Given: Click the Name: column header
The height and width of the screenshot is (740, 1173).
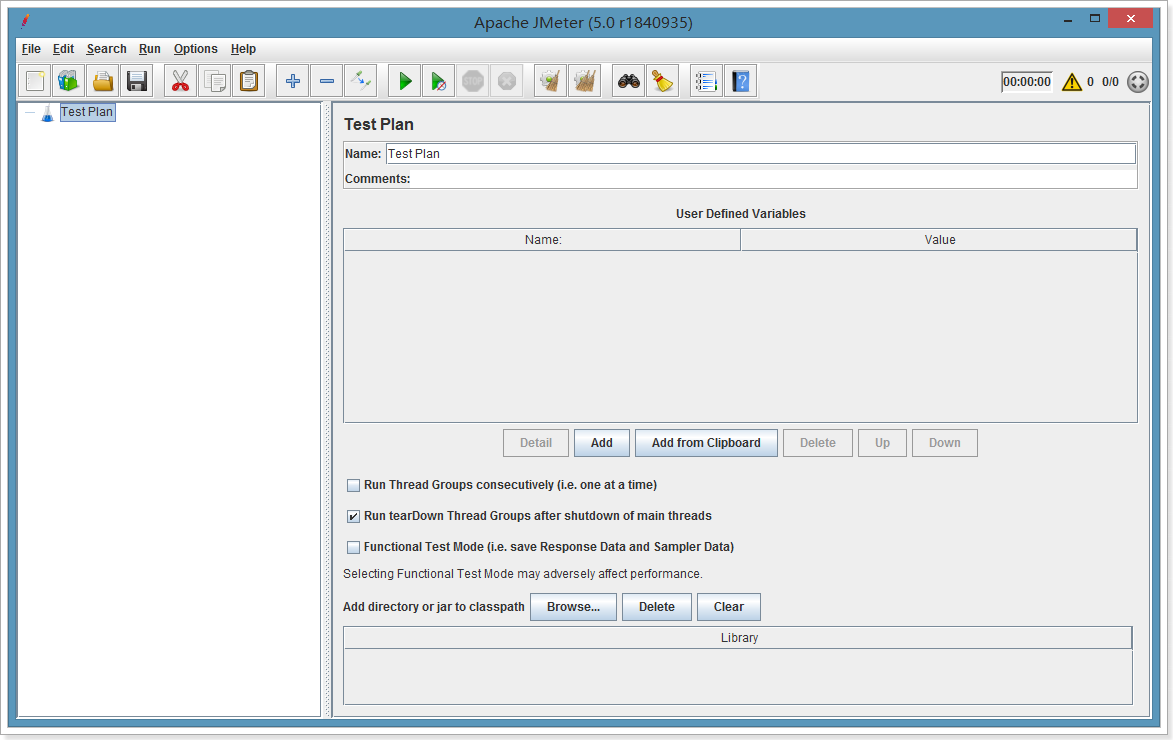Looking at the screenshot, I should pyautogui.click(x=542, y=240).
